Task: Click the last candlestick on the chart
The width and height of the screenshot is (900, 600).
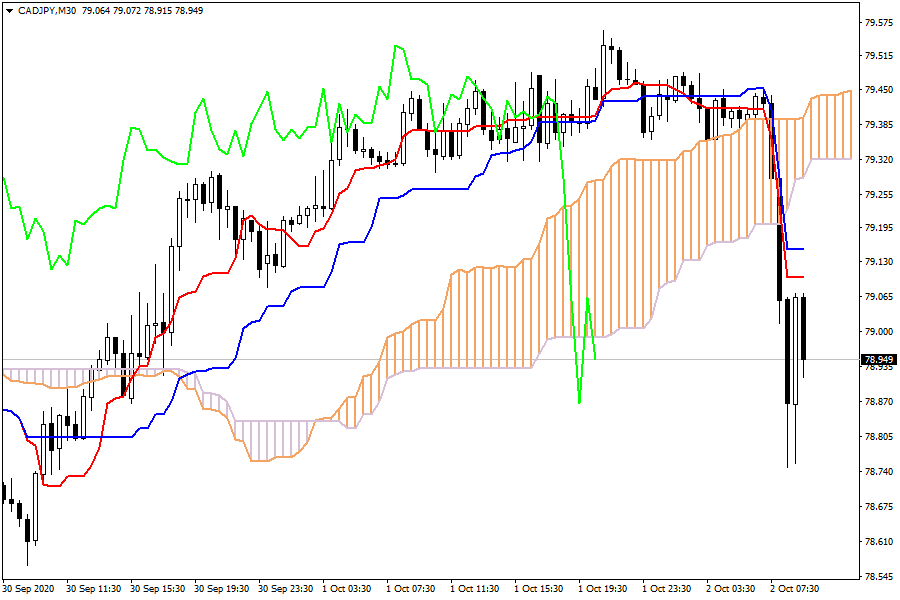Action: pos(804,328)
